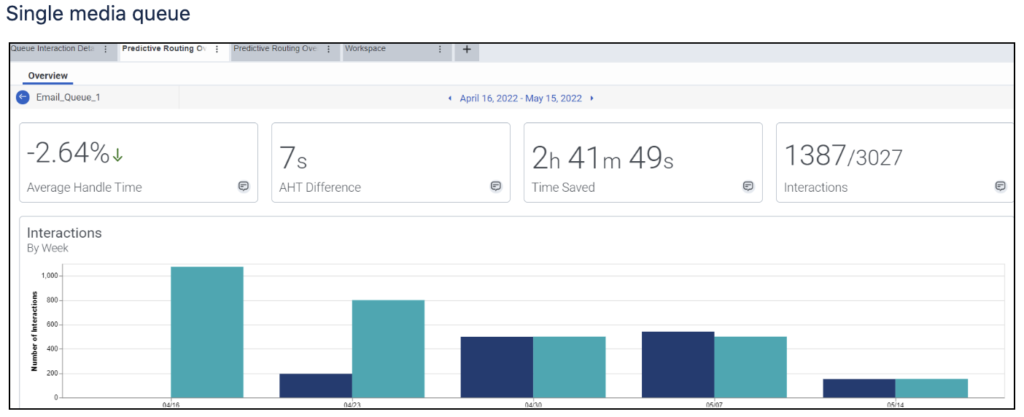Open the comment icon on Interactions card
The width and height of the screenshot is (1024, 417).
999,186
